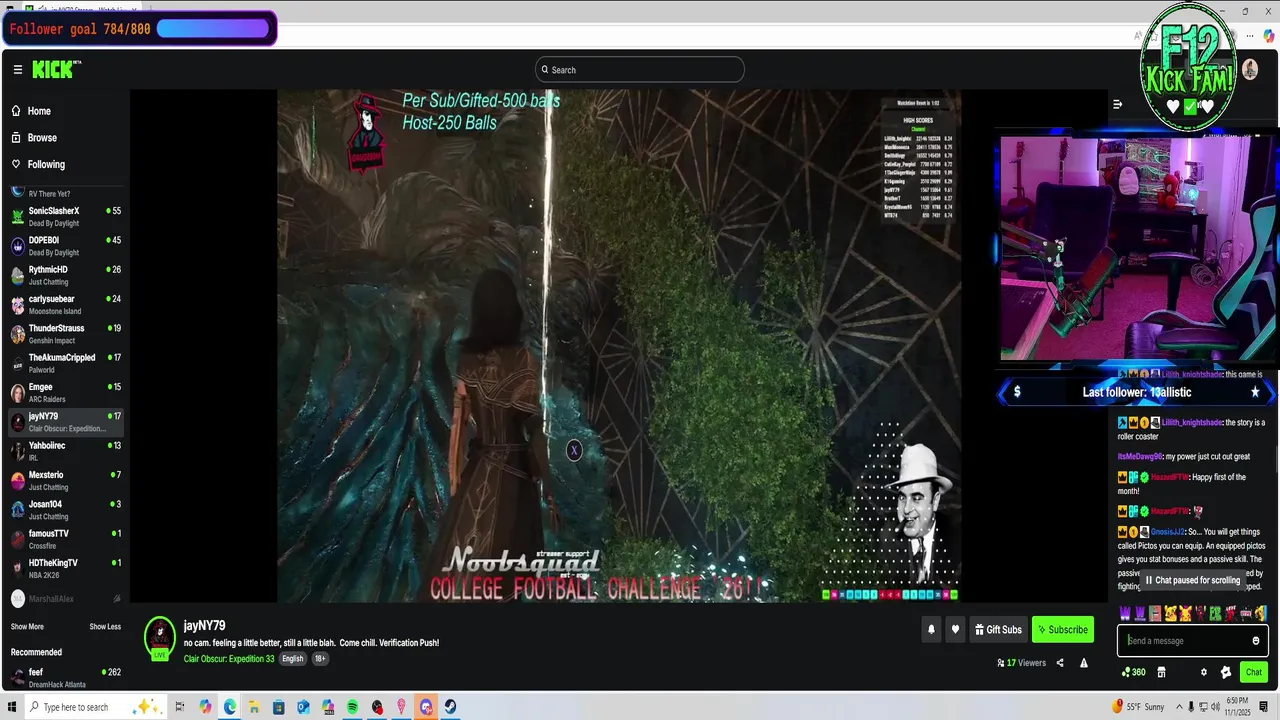Open Josan104 channel in sidebar
The image size is (1280, 720).
coord(66,510)
